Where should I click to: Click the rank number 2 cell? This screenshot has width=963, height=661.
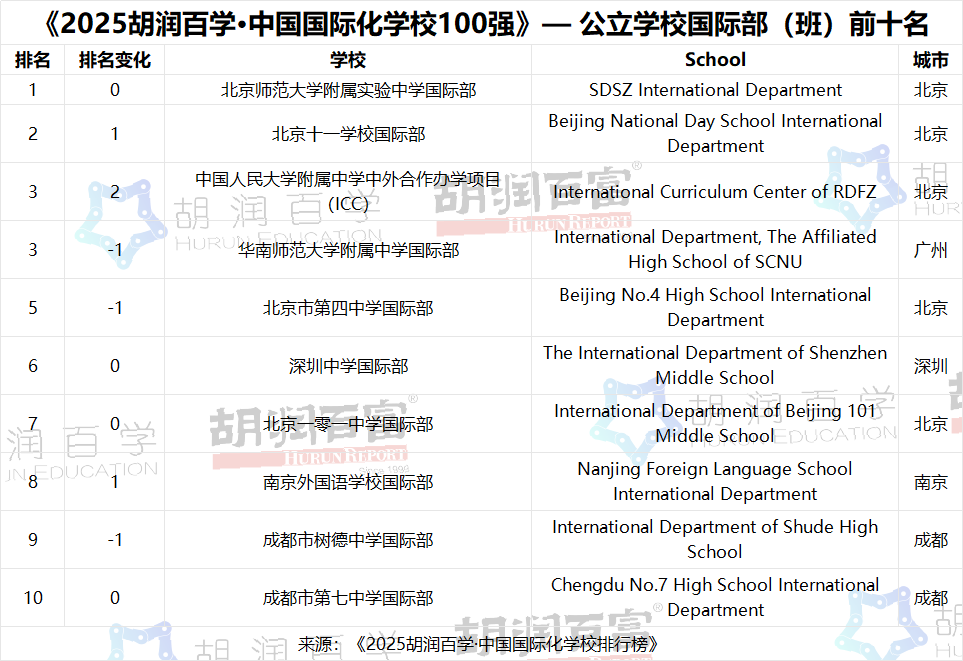click(x=33, y=134)
